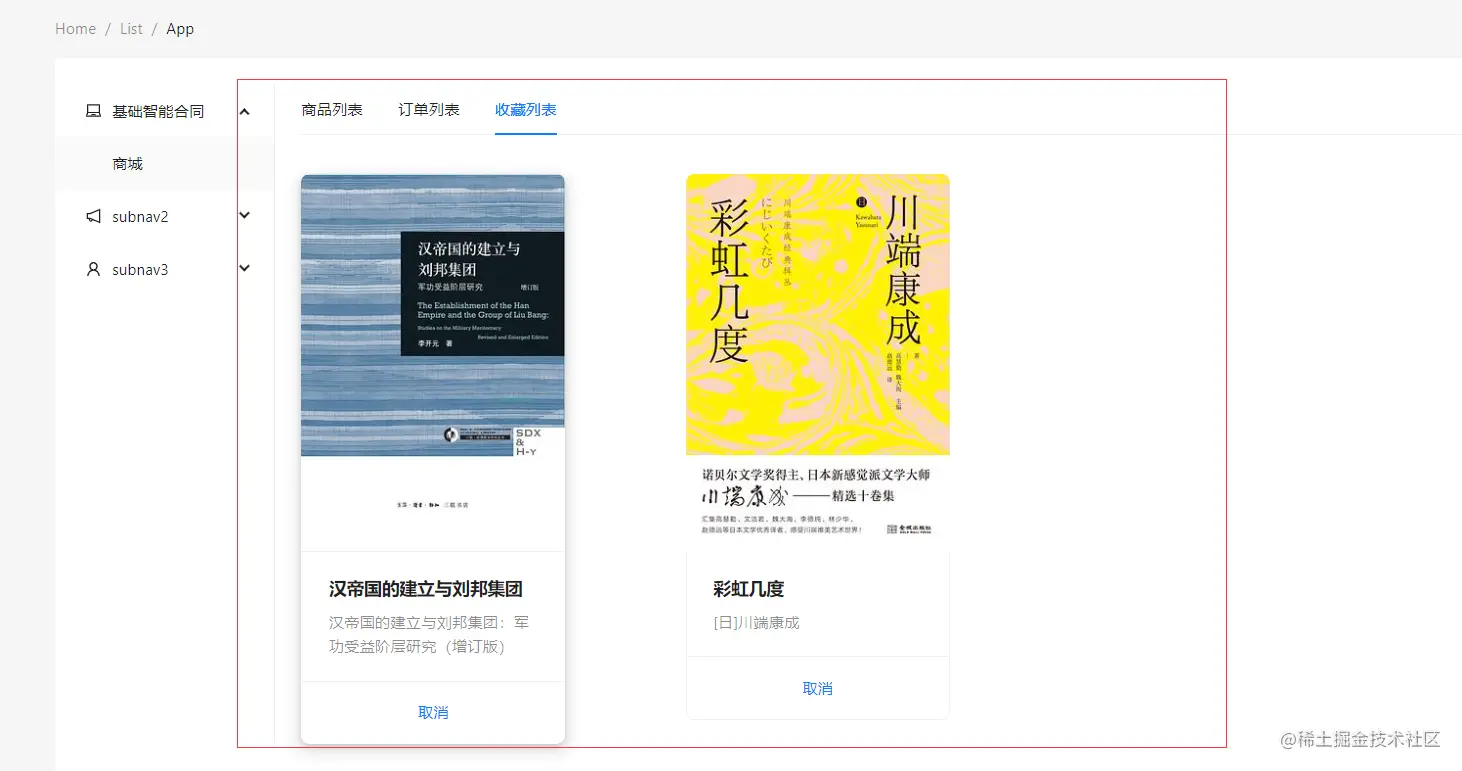1462x771 pixels.
Task: Click the megaphone icon next to subnav2
Action: coord(93,216)
